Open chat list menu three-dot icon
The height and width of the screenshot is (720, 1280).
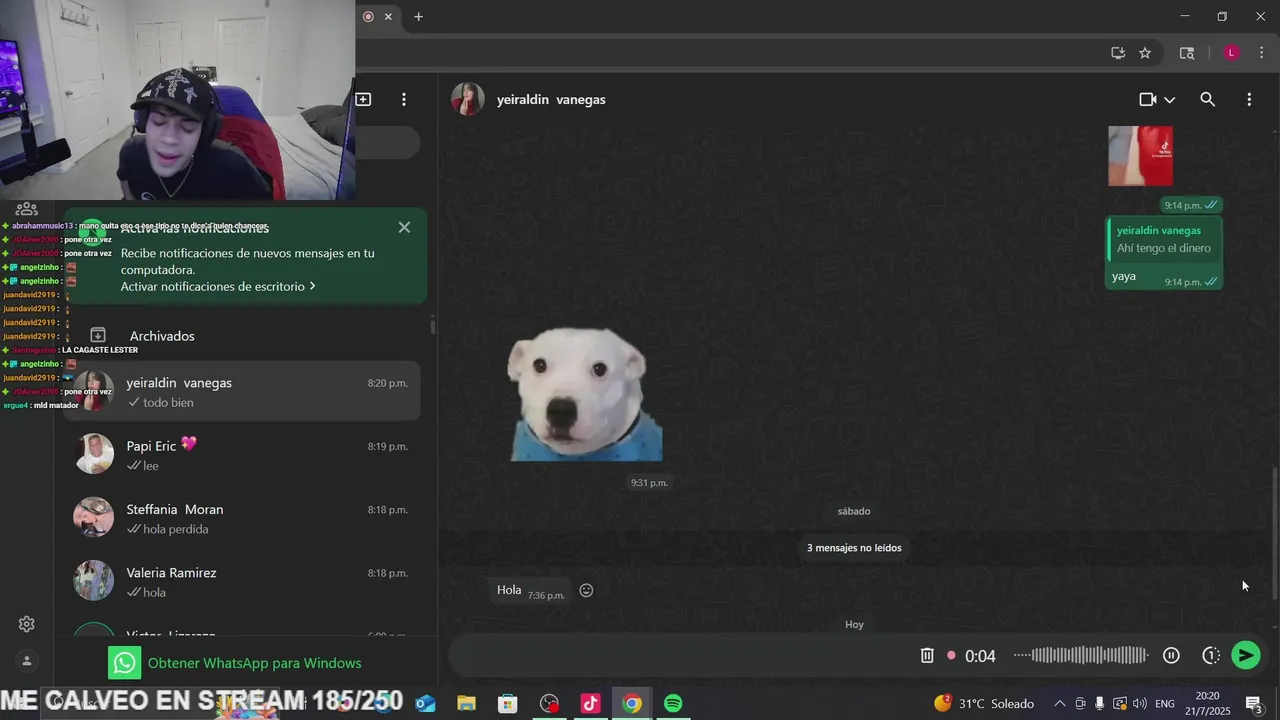tap(404, 100)
